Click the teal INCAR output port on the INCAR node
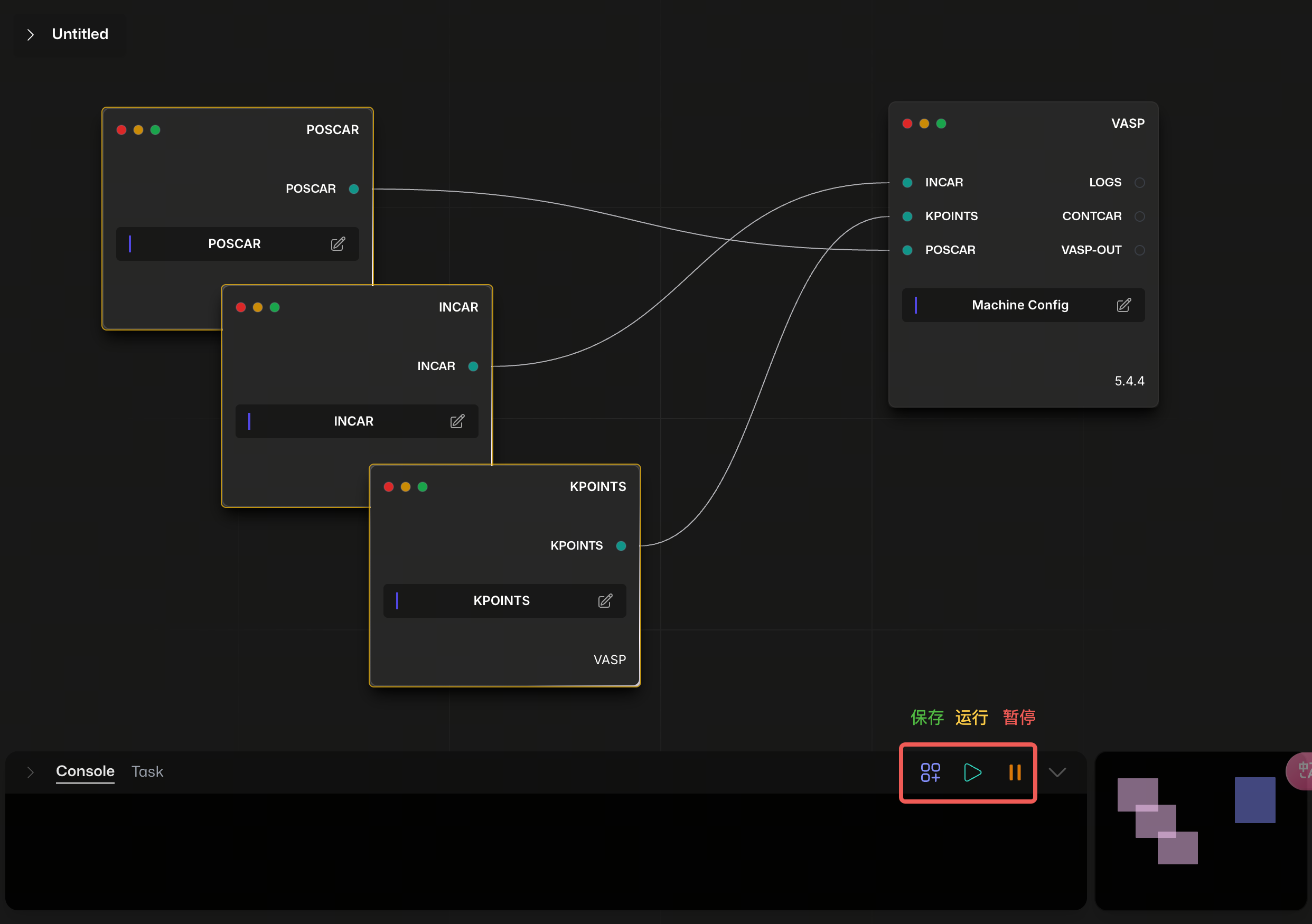 pyautogui.click(x=473, y=366)
